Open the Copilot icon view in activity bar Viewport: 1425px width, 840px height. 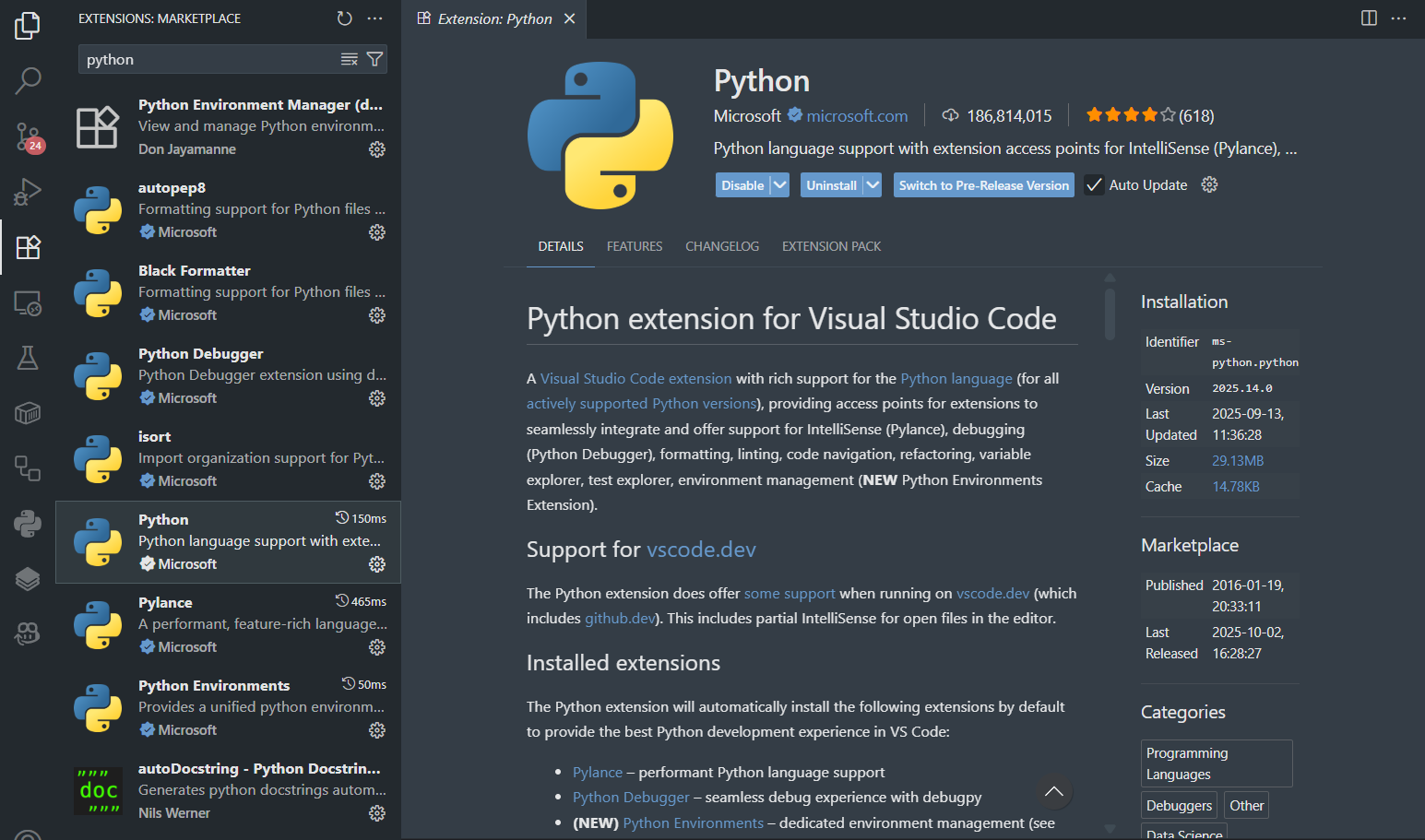pyautogui.click(x=28, y=633)
